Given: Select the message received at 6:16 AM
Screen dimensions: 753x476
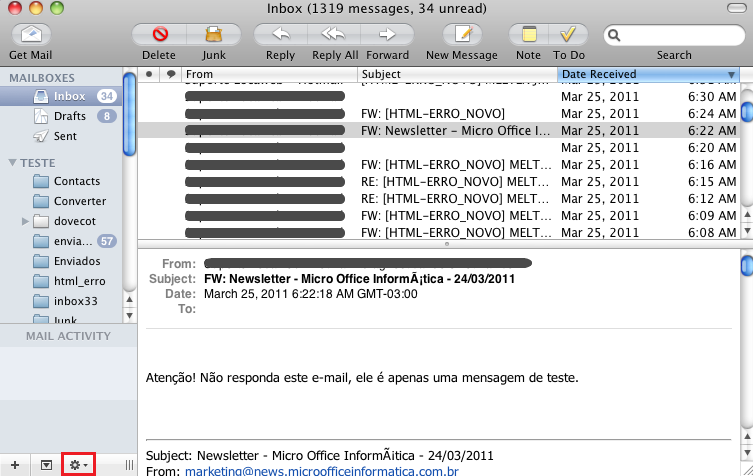Looking at the screenshot, I should 439,165.
